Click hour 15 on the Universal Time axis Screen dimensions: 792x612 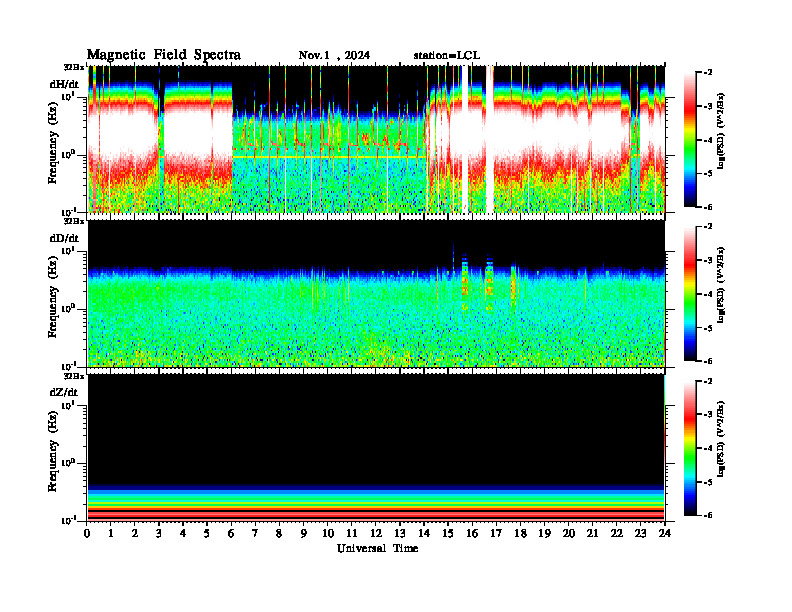pyautogui.click(x=448, y=533)
